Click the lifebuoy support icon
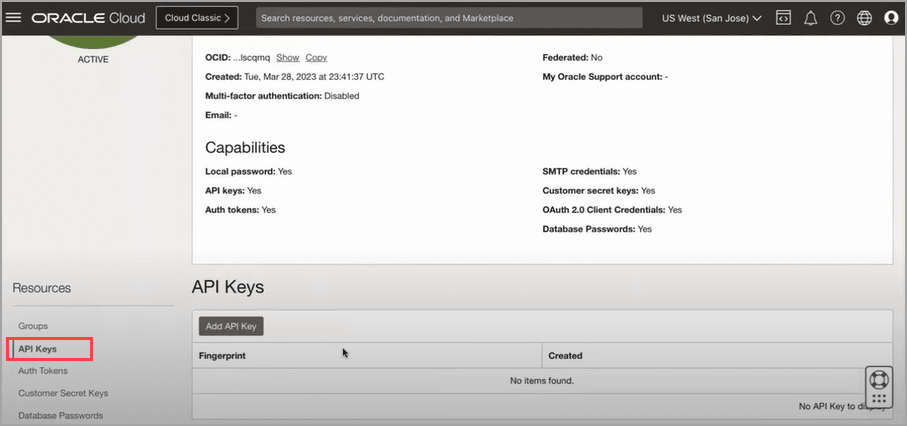The image size is (907, 426). click(878, 381)
